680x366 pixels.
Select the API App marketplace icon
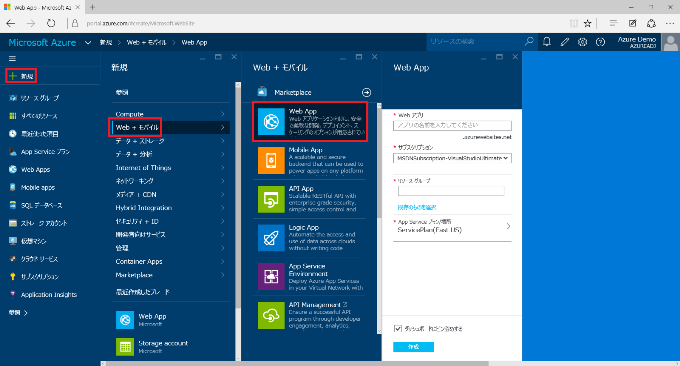[x=271, y=199]
